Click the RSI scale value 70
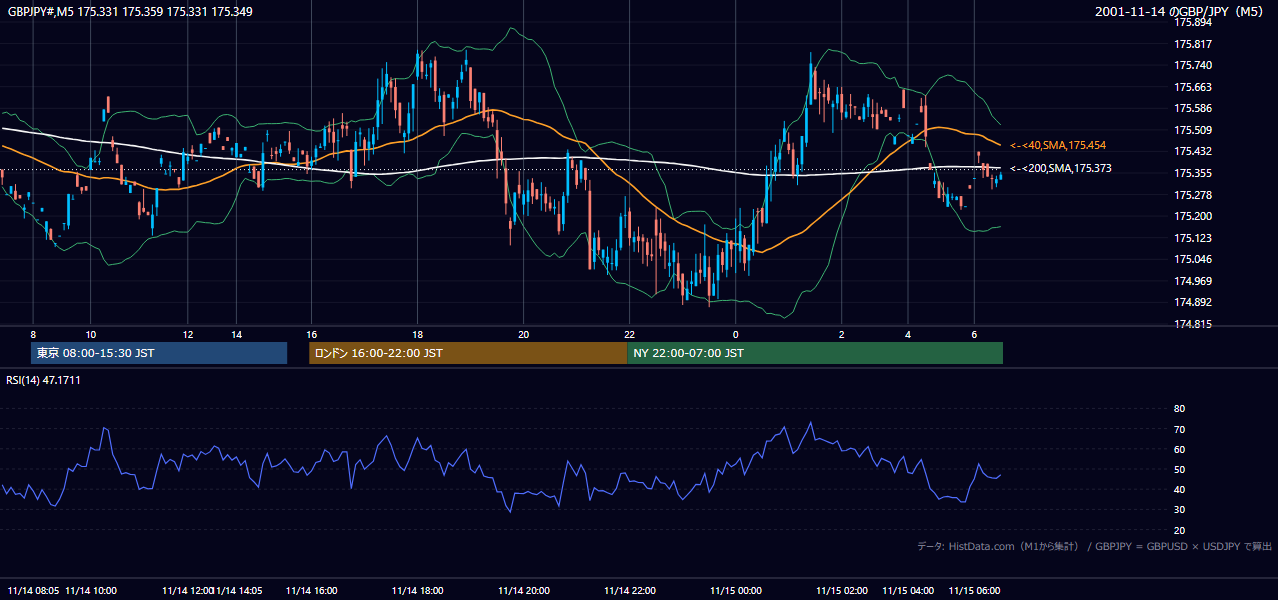 [x=1179, y=429]
